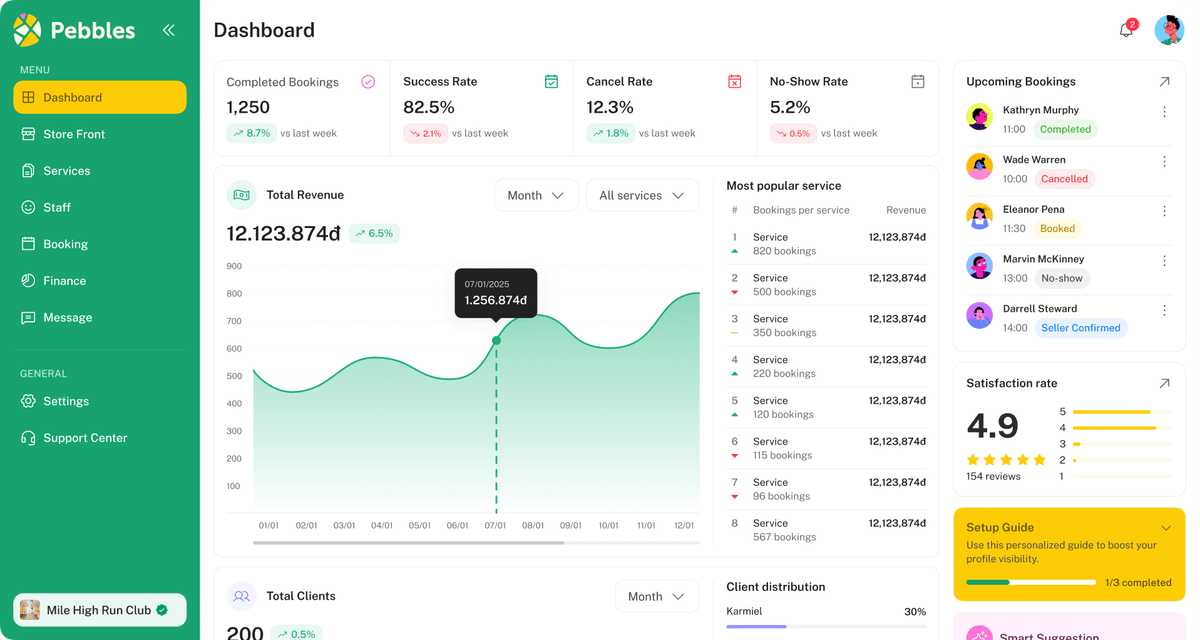Open options menu for Wade Warren
This screenshot has height=640, width=1200.
click(x=1164, y=161)
